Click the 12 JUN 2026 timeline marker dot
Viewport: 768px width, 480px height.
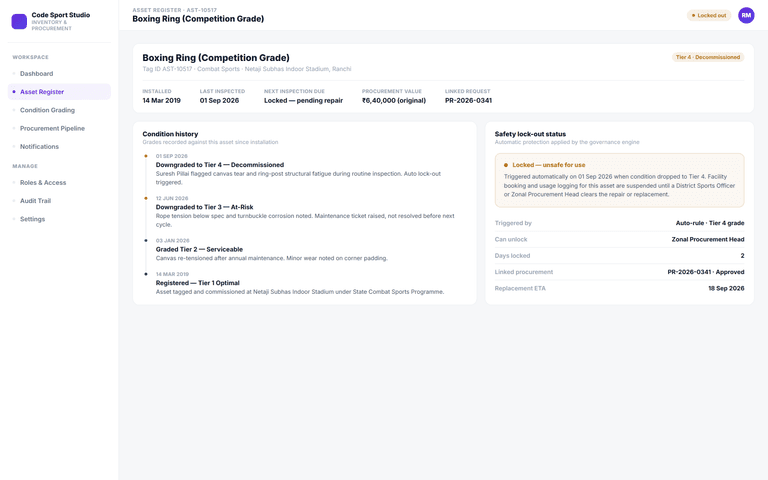coord(146,198)
